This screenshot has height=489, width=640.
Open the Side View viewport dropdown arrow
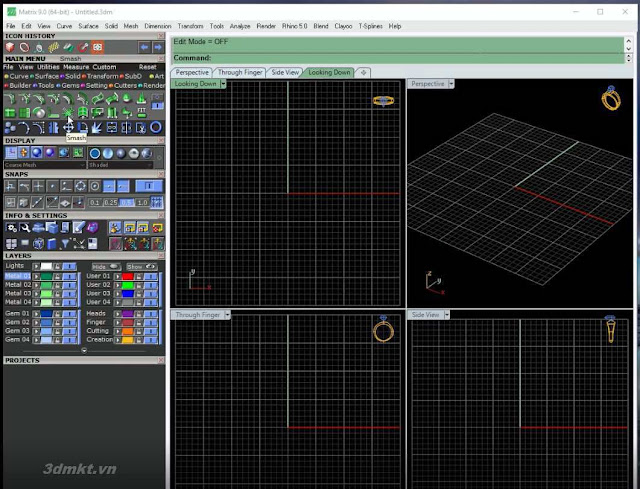coord(447,315)
